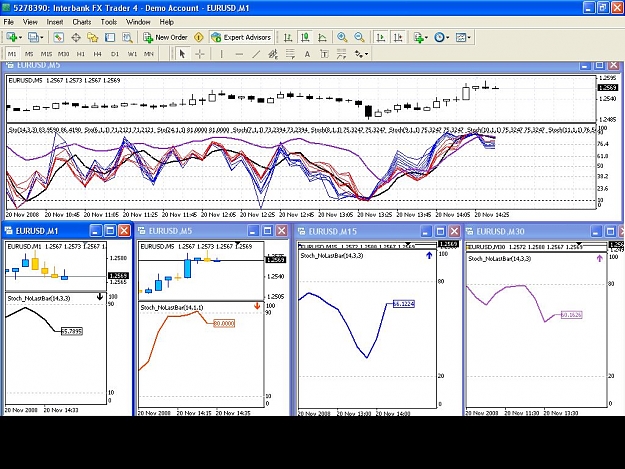Select the Arrows drawing tool
625x469 pixels.
coord(359,54)
